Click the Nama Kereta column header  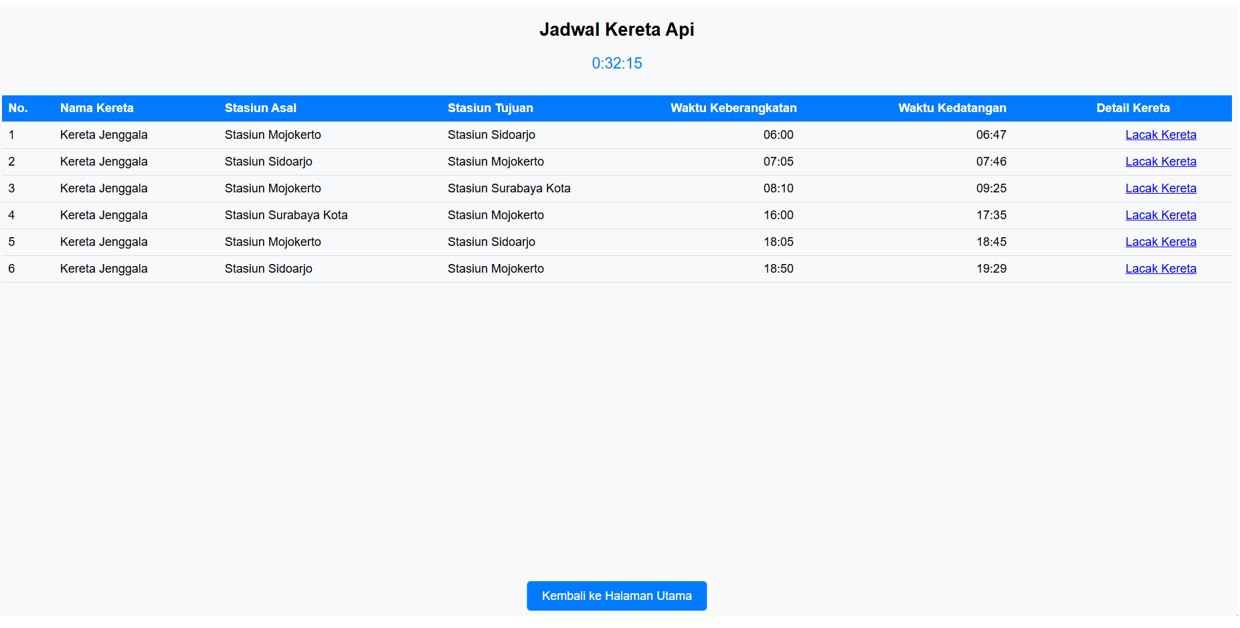click(x=97, y=108)
